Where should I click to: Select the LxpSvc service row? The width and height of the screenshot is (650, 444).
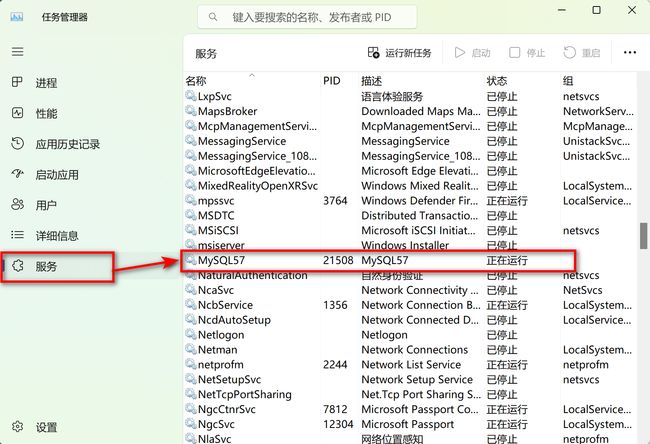[x=410, y=97]
